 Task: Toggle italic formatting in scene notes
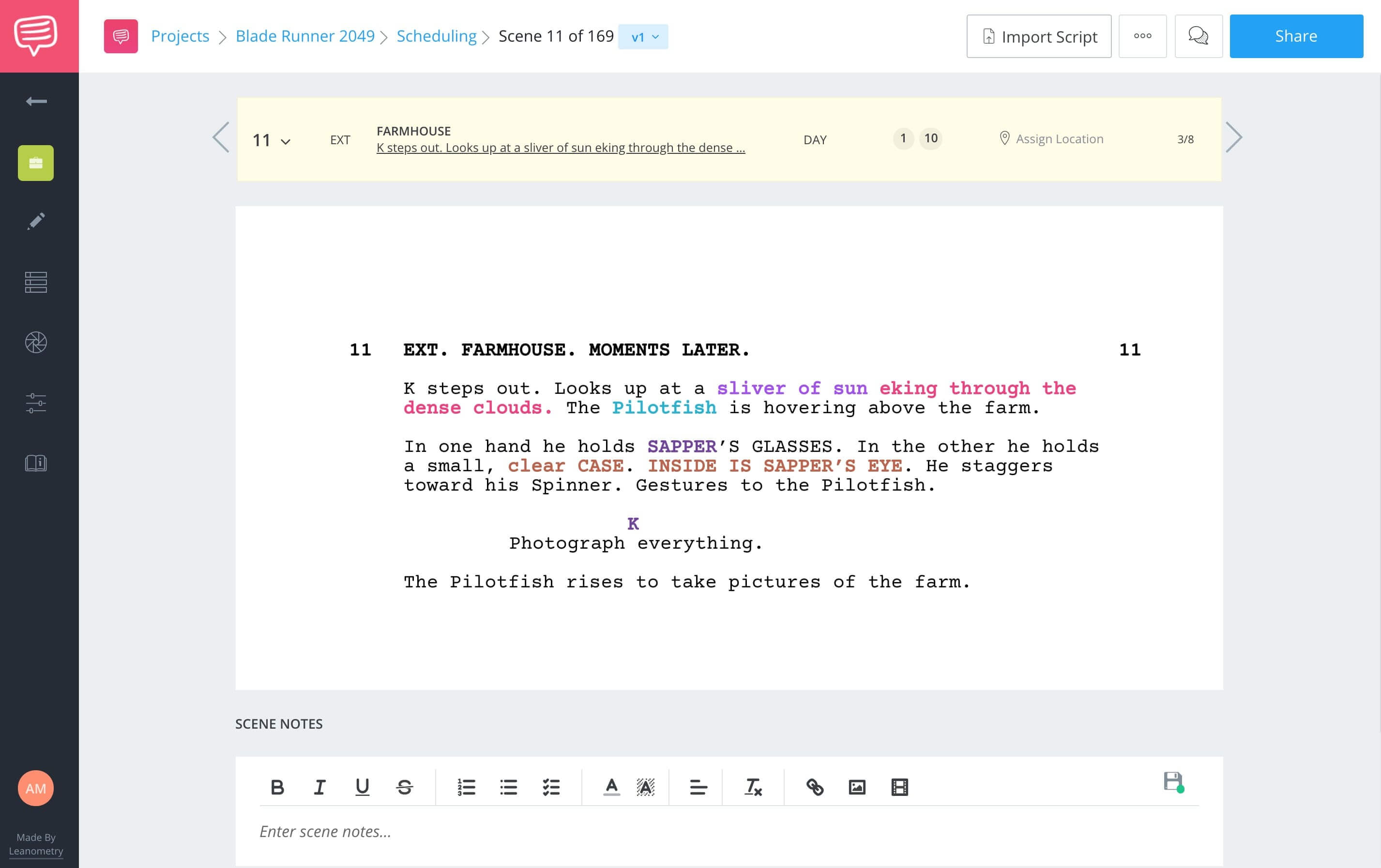pos(319,787)
